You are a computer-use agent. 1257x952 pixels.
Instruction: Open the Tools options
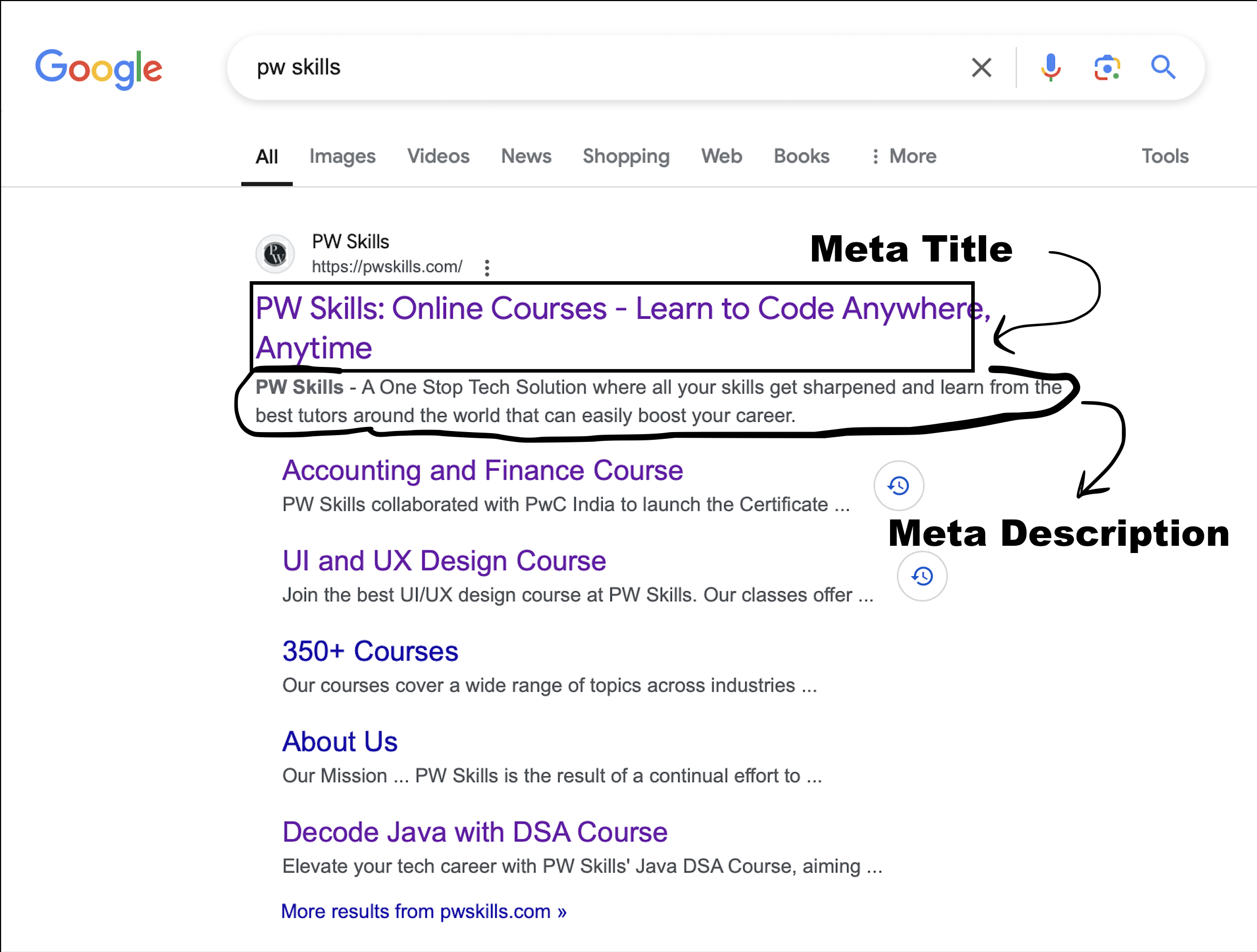tap(1165, 156)
